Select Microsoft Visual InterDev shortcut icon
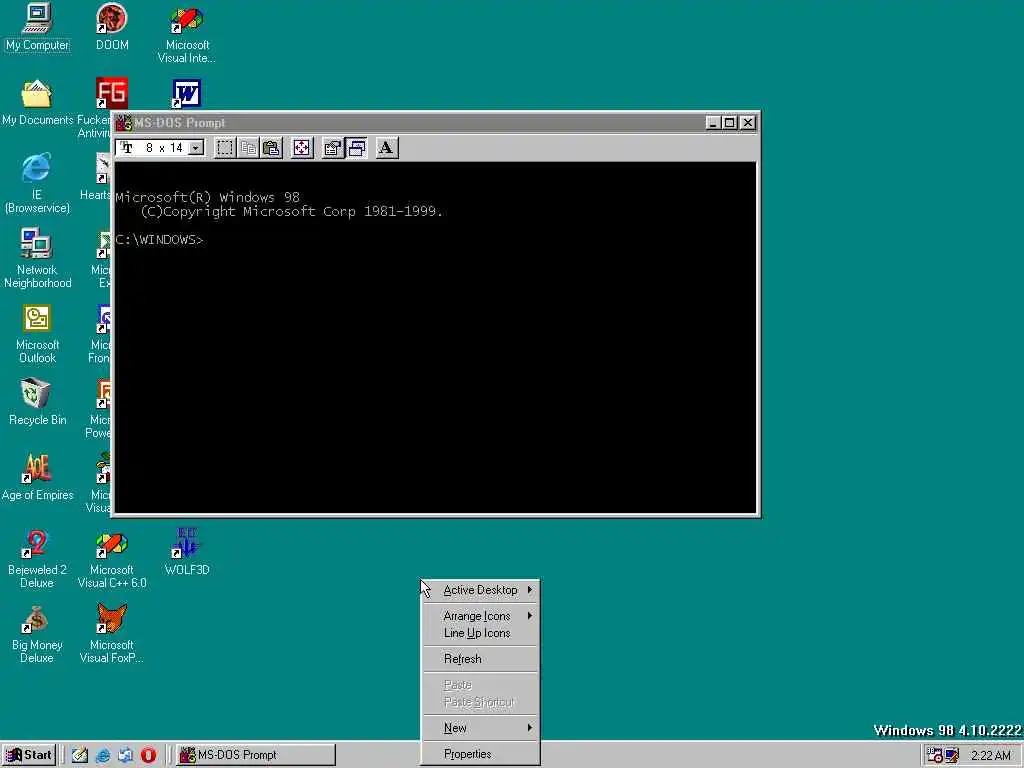The height and width of the screenshot is (768, 1024). click(187, 34)
